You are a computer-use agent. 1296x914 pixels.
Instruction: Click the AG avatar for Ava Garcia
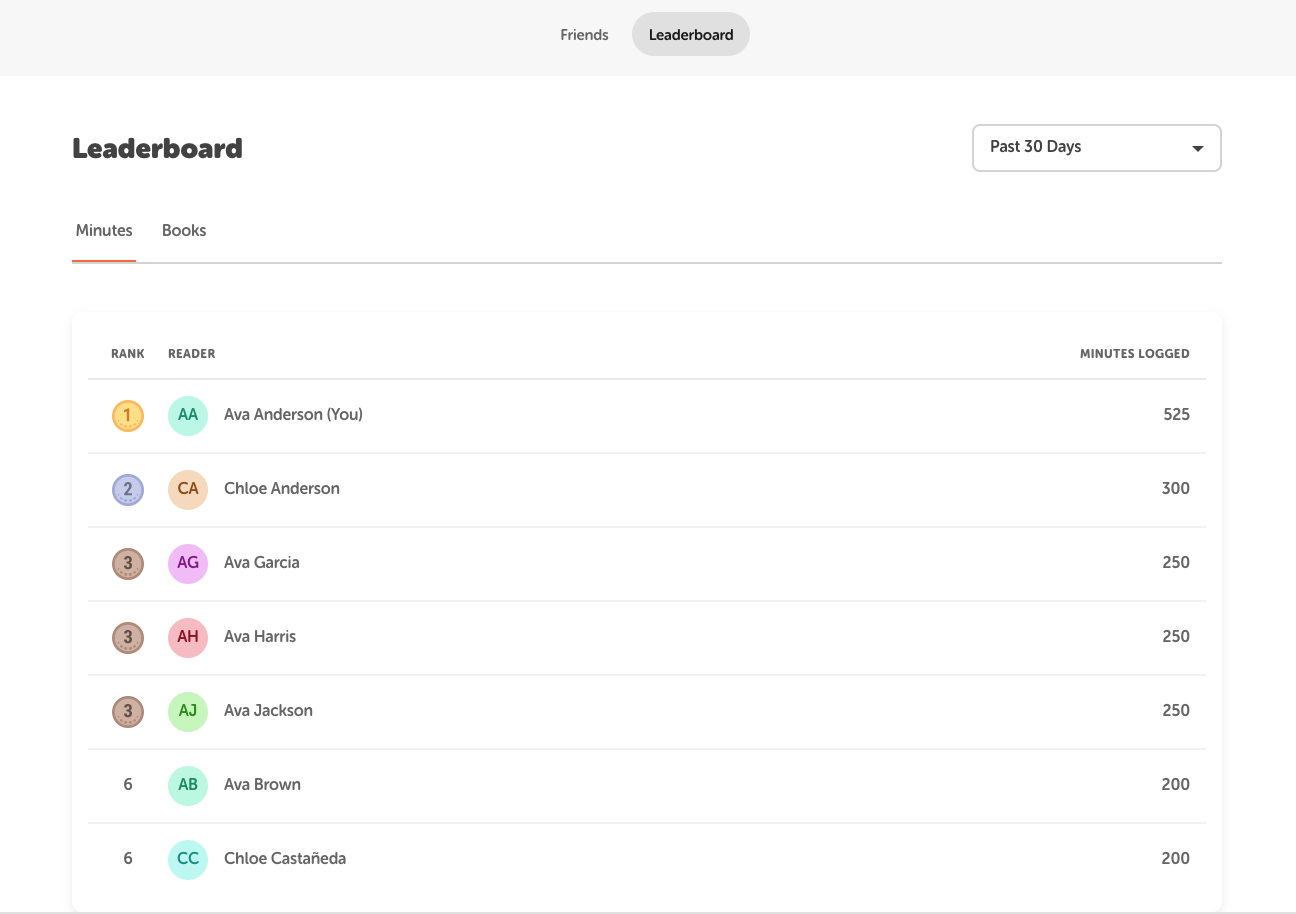[188, 563]
